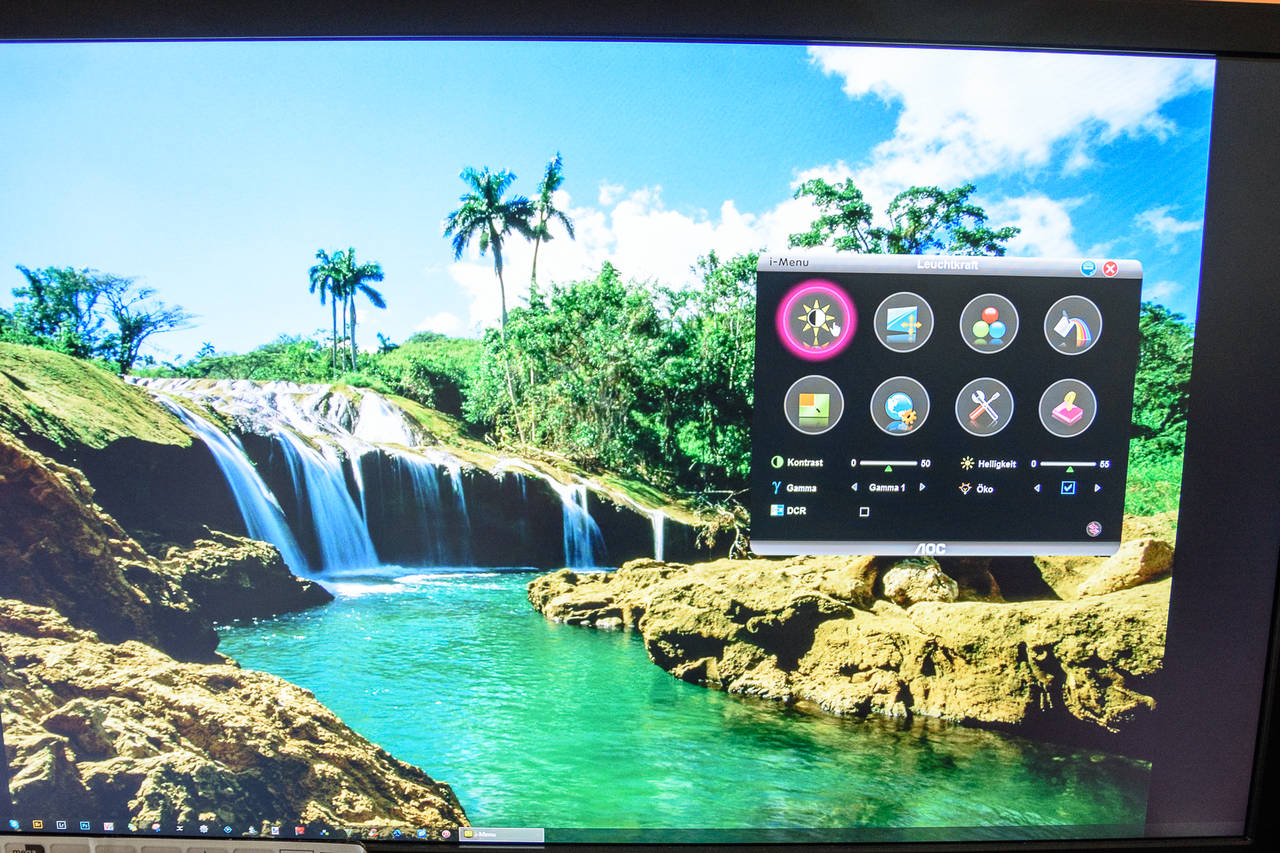Click the Öko lightbulb icon
The image size is (1280, 853).
coord(966,488)
